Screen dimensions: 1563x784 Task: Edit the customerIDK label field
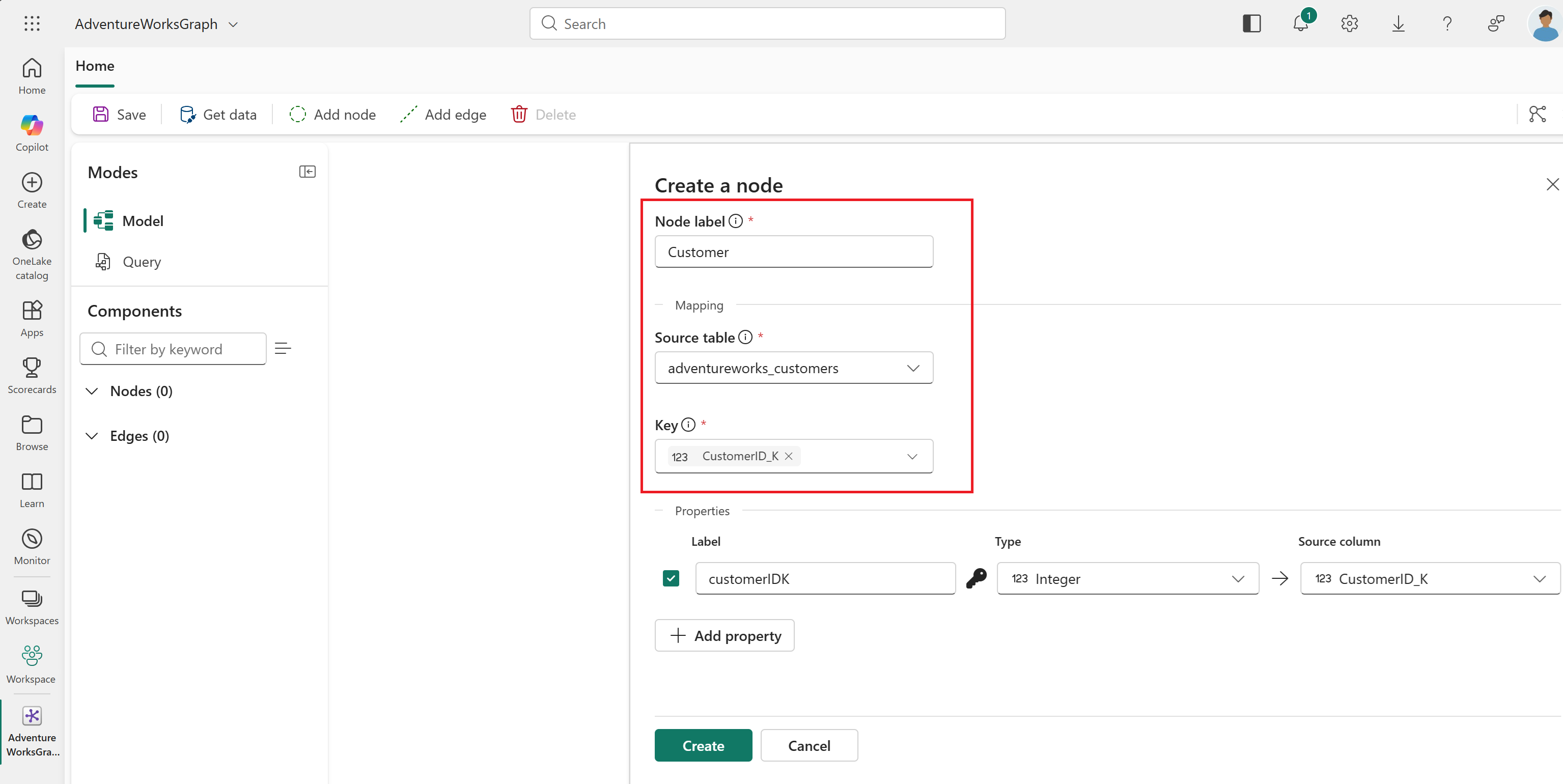[x=825, y=578]
